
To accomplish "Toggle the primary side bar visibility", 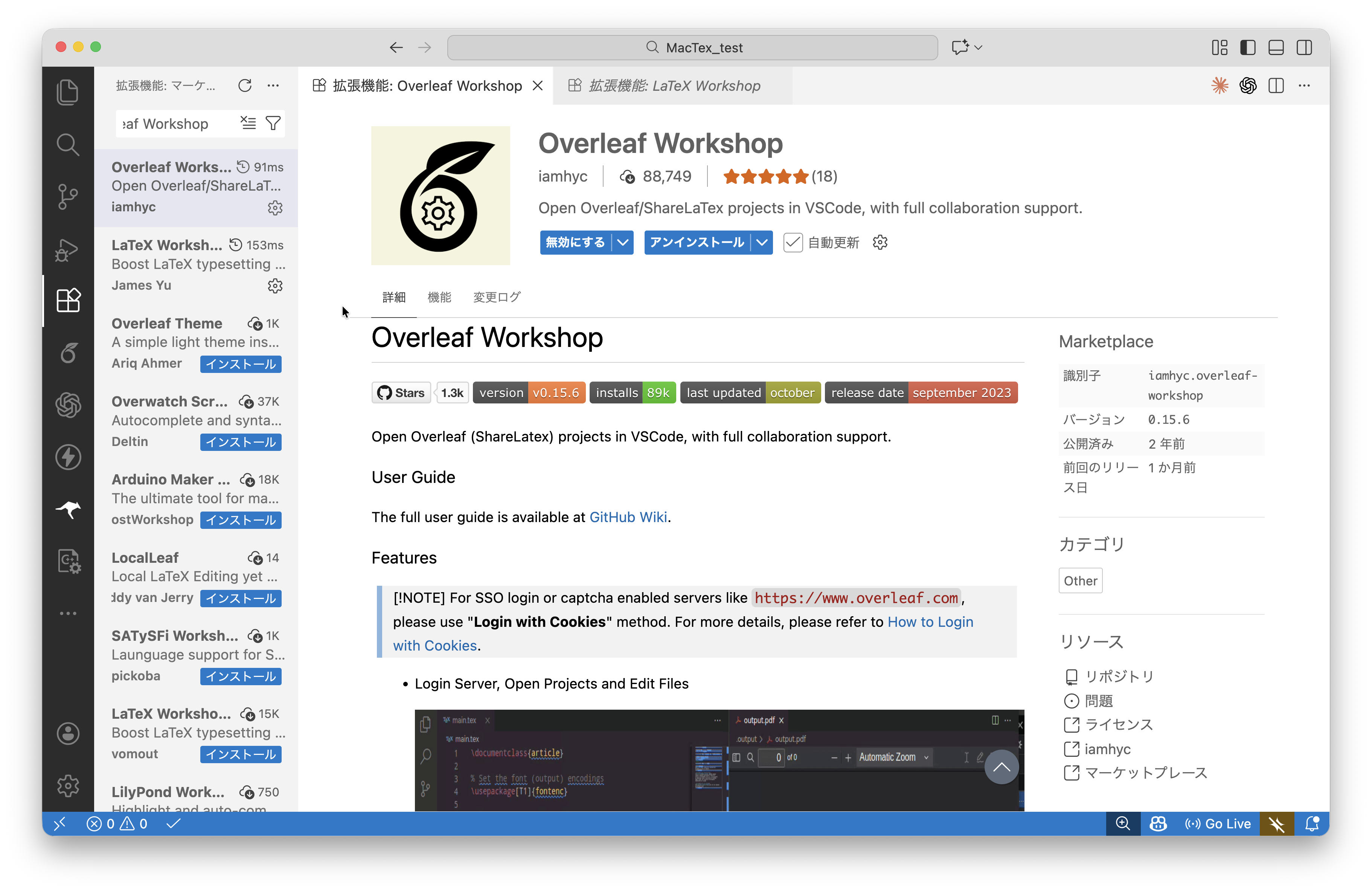I will [1248, 47].
